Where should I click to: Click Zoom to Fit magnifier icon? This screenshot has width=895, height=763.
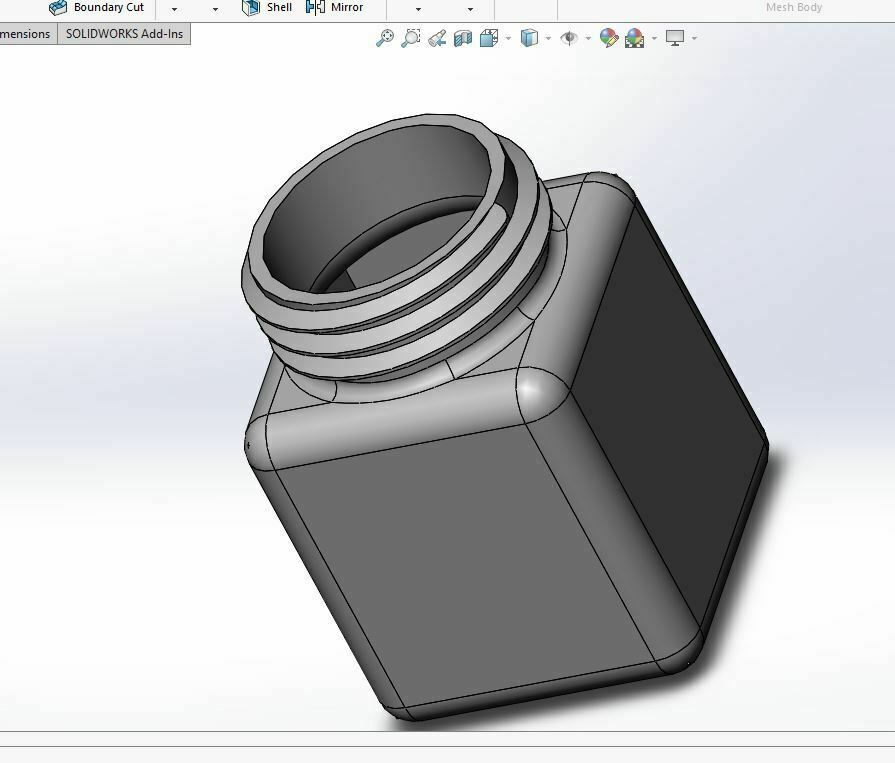coord(385,38)
